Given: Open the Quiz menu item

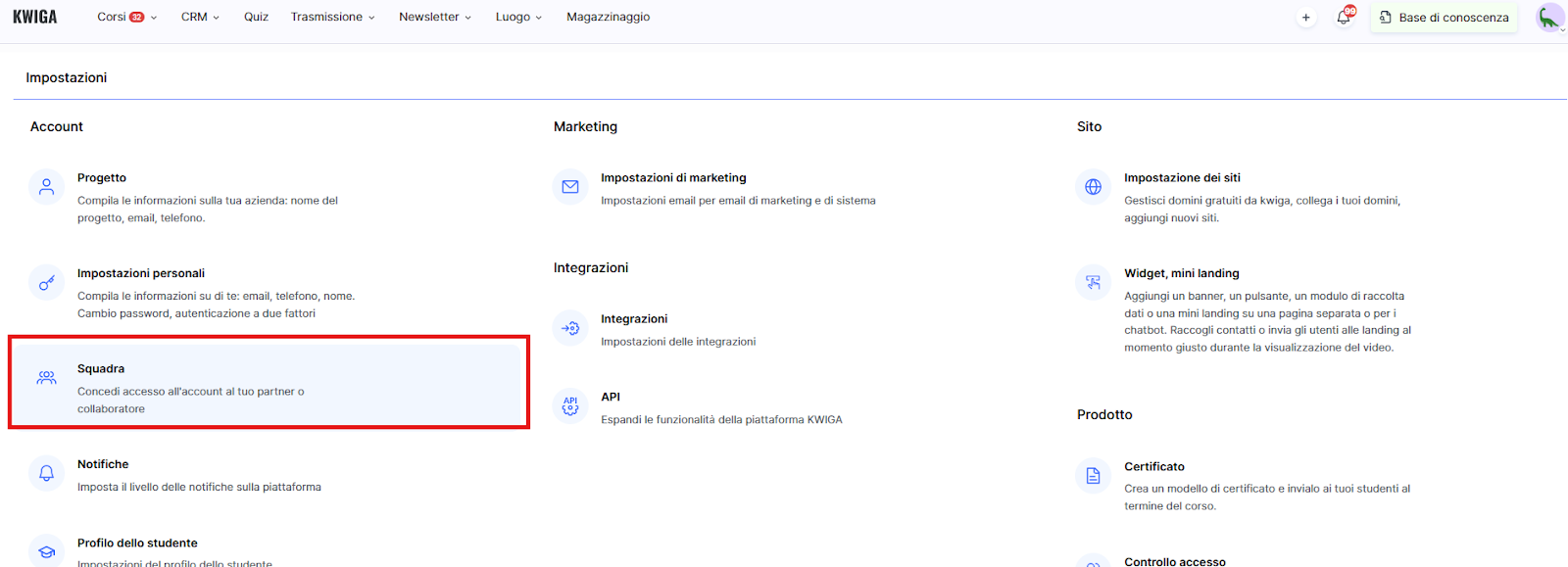Looking at the screenshot, I should pos(256,17).
